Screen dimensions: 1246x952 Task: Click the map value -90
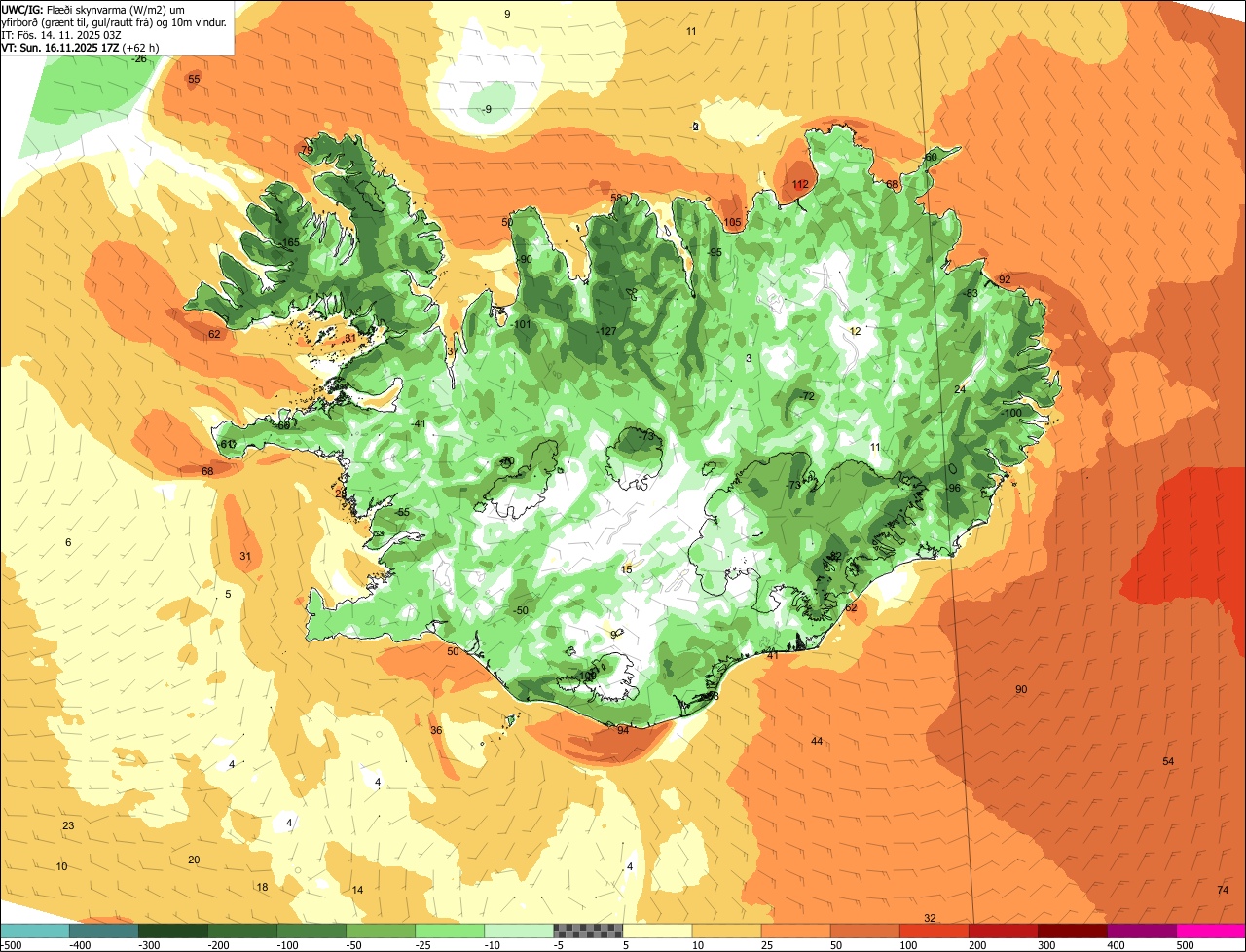(524, 259)
